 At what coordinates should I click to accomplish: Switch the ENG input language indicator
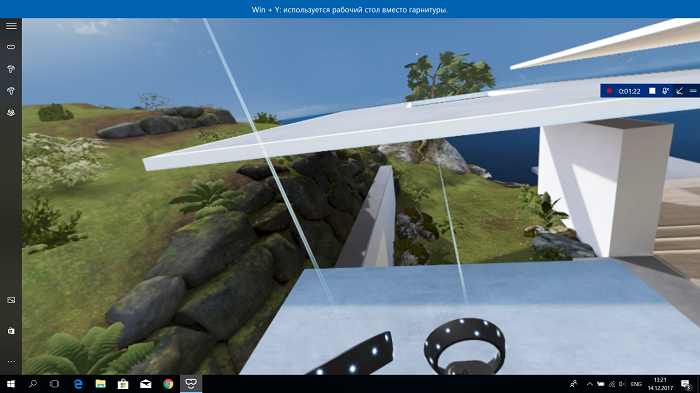[x=636, y=384]
